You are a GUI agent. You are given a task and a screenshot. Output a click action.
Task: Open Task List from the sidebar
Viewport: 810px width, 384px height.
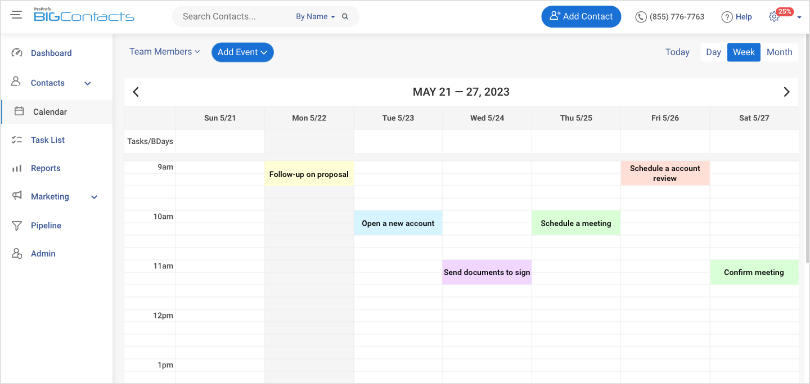click(48, 140)
